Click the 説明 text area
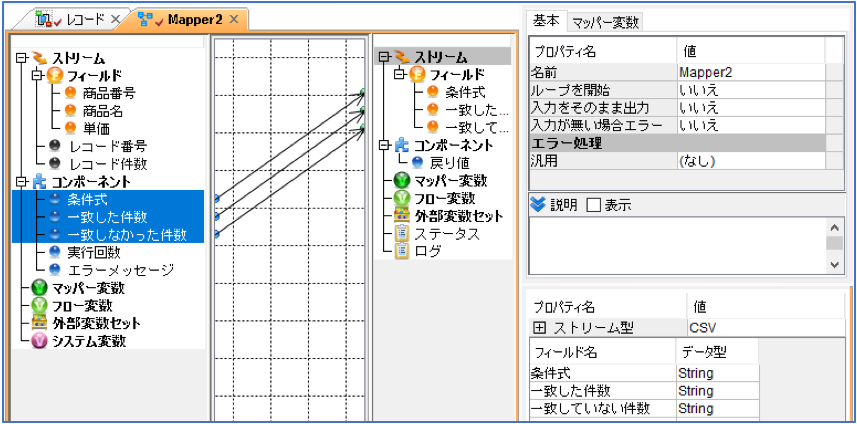 click(678, 246)
